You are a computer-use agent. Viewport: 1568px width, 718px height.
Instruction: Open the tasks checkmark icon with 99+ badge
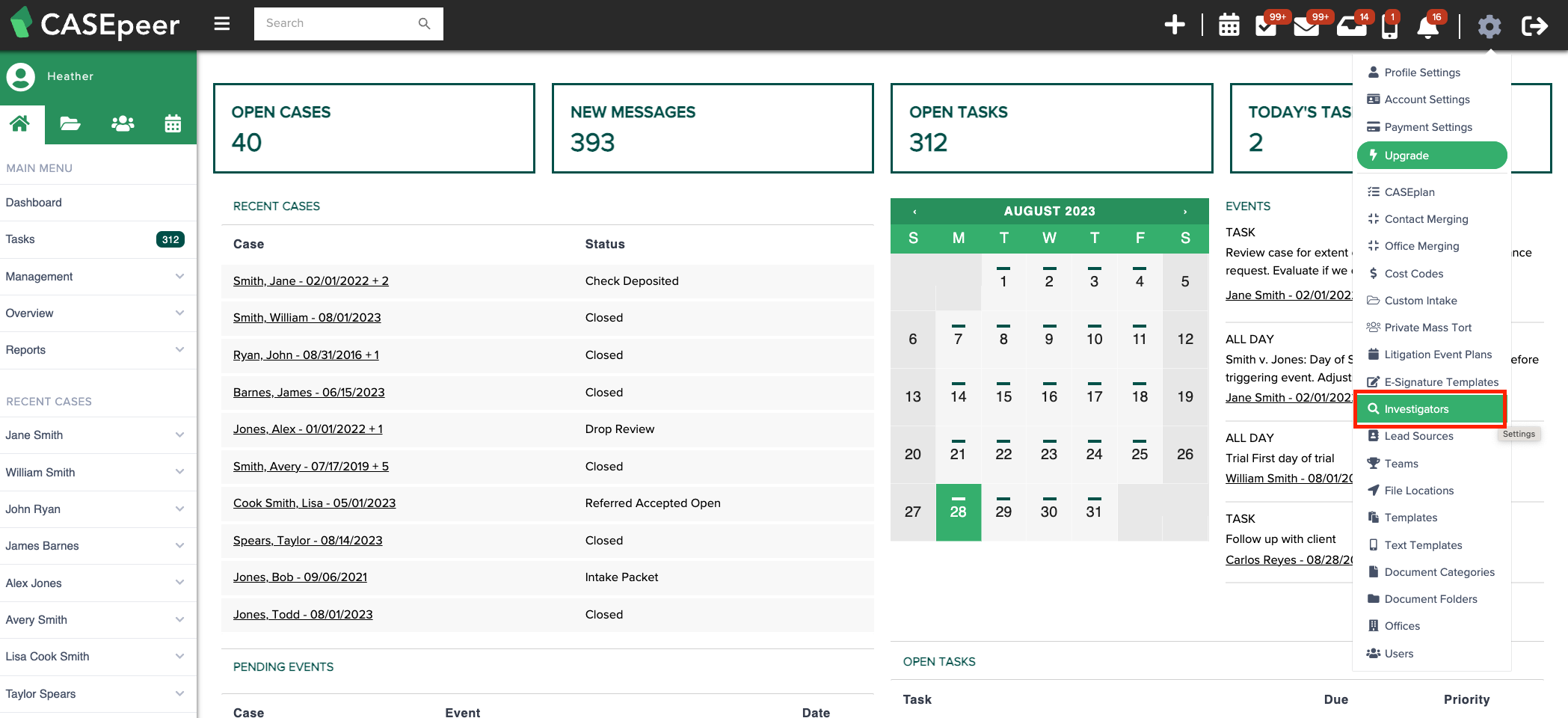click(1266, 25)
